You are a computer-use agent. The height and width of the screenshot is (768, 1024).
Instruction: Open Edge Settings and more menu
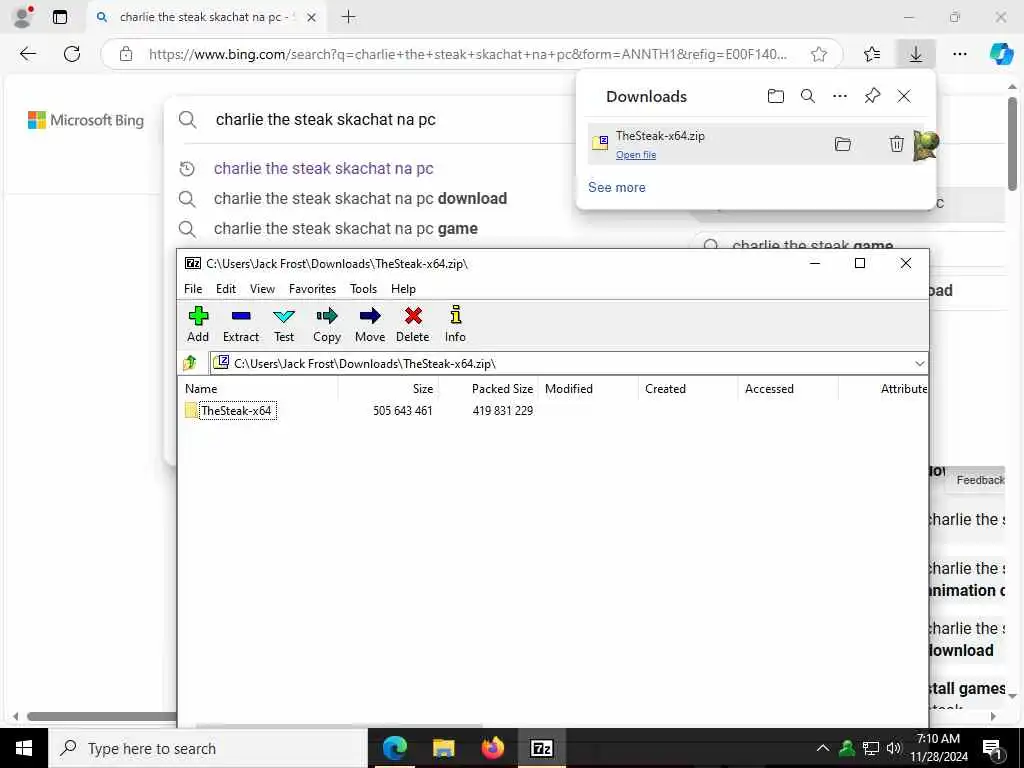(x=960, y=54)
